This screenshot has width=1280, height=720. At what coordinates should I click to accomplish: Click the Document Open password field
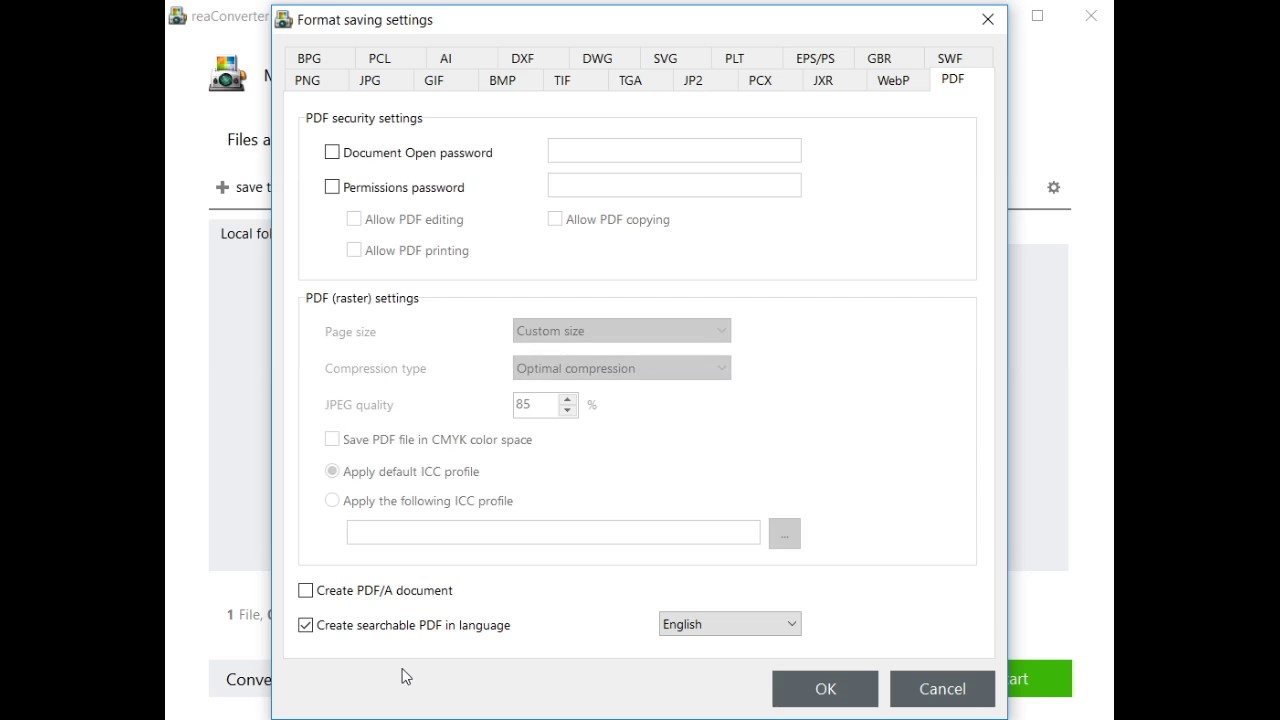click(674, 151)
